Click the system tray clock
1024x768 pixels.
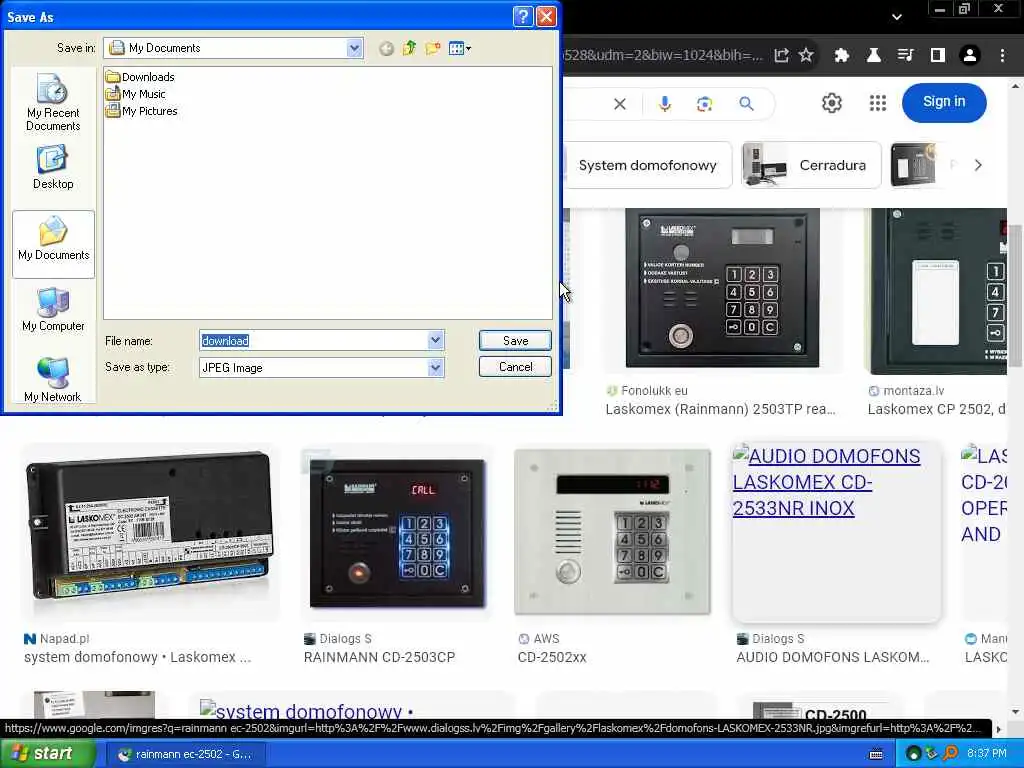[x=987, y=754]
